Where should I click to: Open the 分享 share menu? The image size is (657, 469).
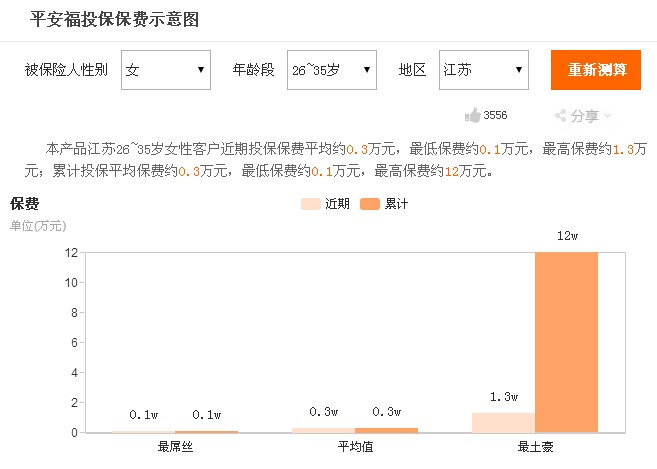(x=583, y=115)
